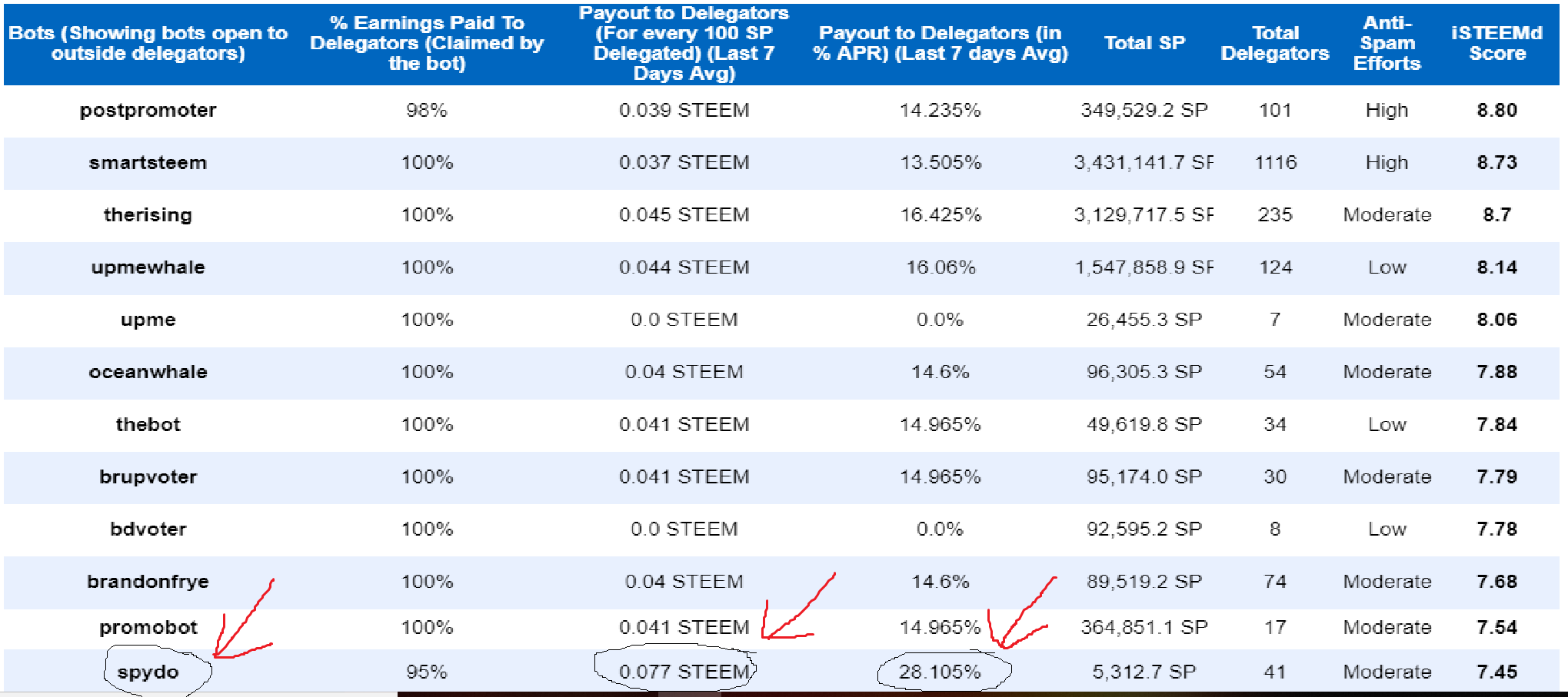The image size is (1568, 697).
Task: Click the '8.06' iSTEEMd score for upme
Action: click(1497, 320)
